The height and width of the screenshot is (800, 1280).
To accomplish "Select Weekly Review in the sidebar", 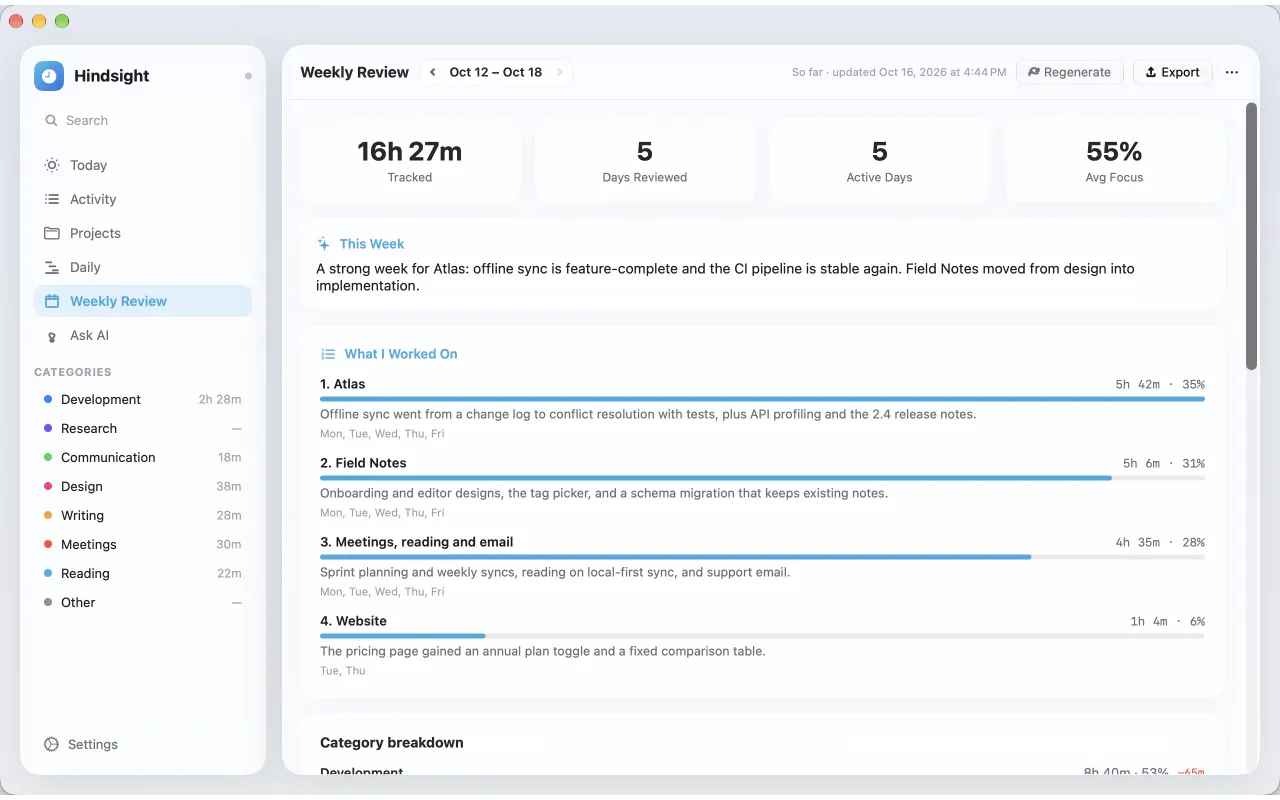I will [x=143, y=301].
